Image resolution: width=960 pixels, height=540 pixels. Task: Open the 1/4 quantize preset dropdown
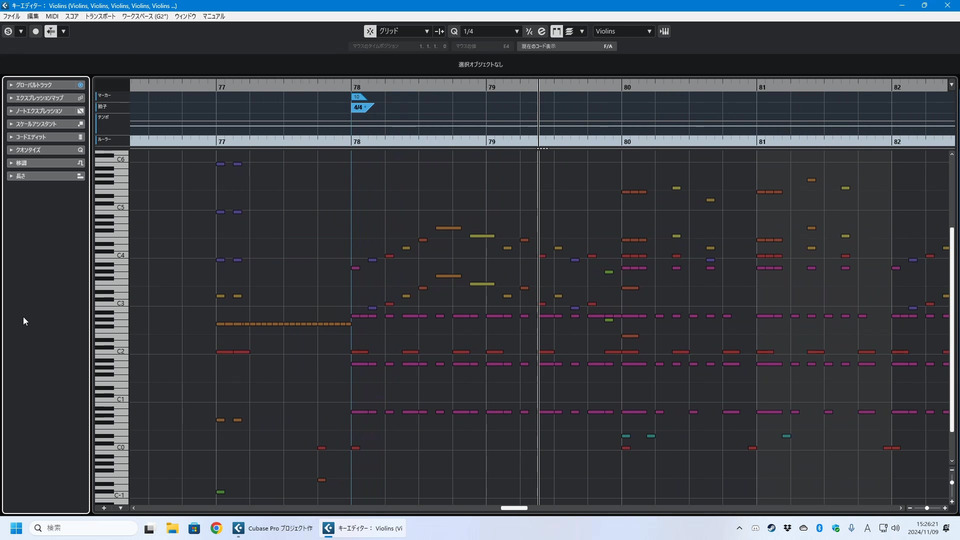point(490,31)
